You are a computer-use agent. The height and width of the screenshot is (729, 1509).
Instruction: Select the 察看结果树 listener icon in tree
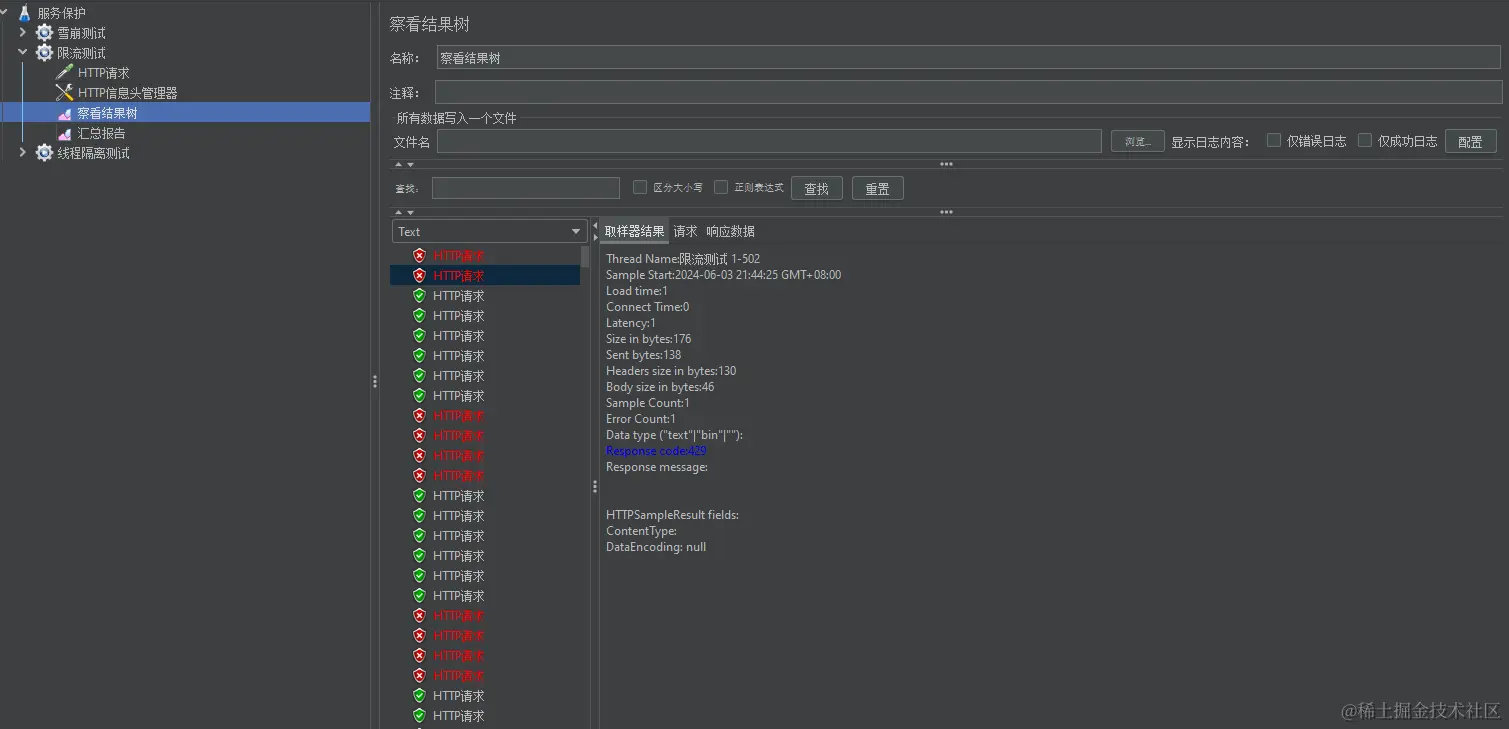64,114
